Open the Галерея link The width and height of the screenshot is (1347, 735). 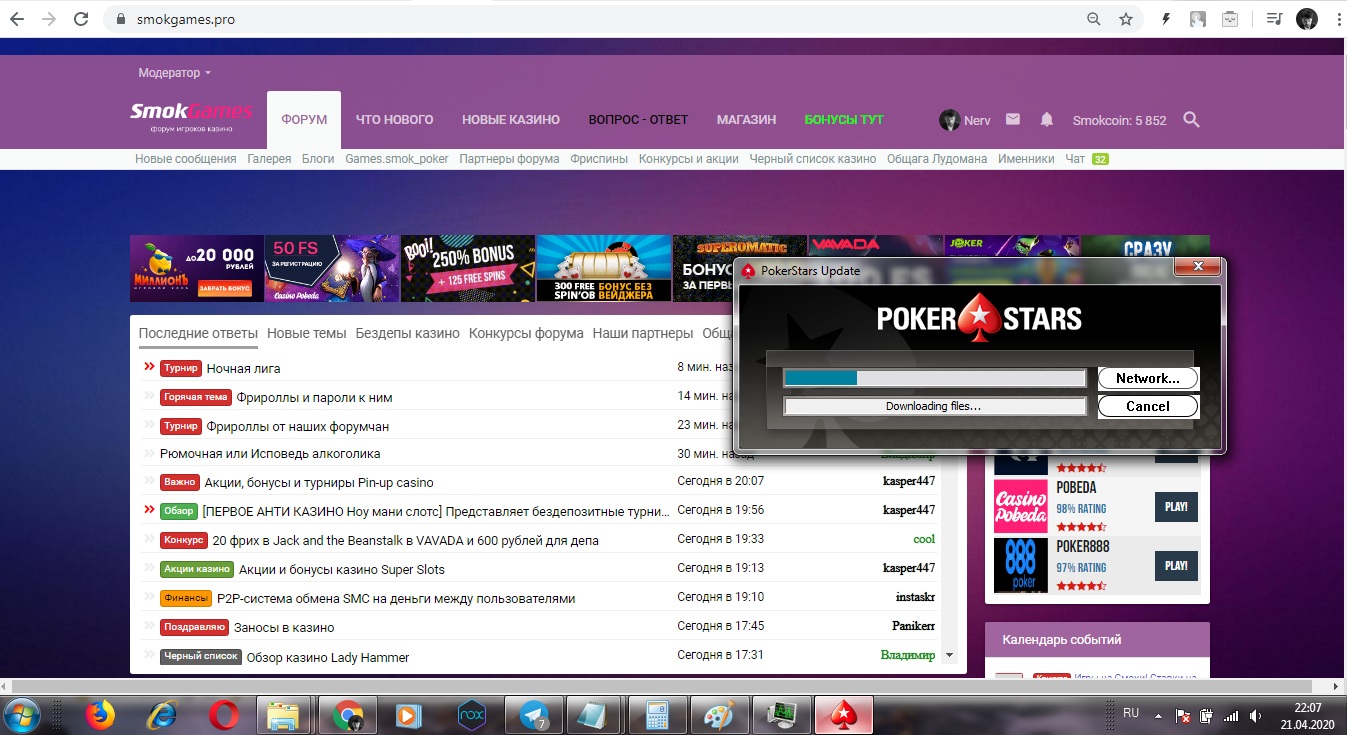point(269,159)
